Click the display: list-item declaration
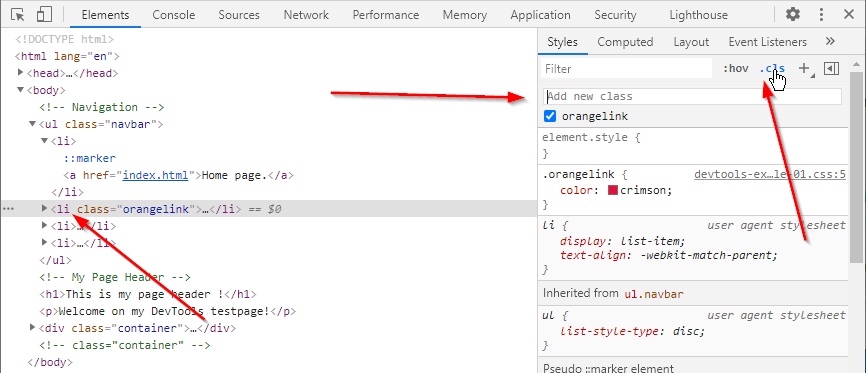This screenshot has height=373, width=866. point(622,241)
